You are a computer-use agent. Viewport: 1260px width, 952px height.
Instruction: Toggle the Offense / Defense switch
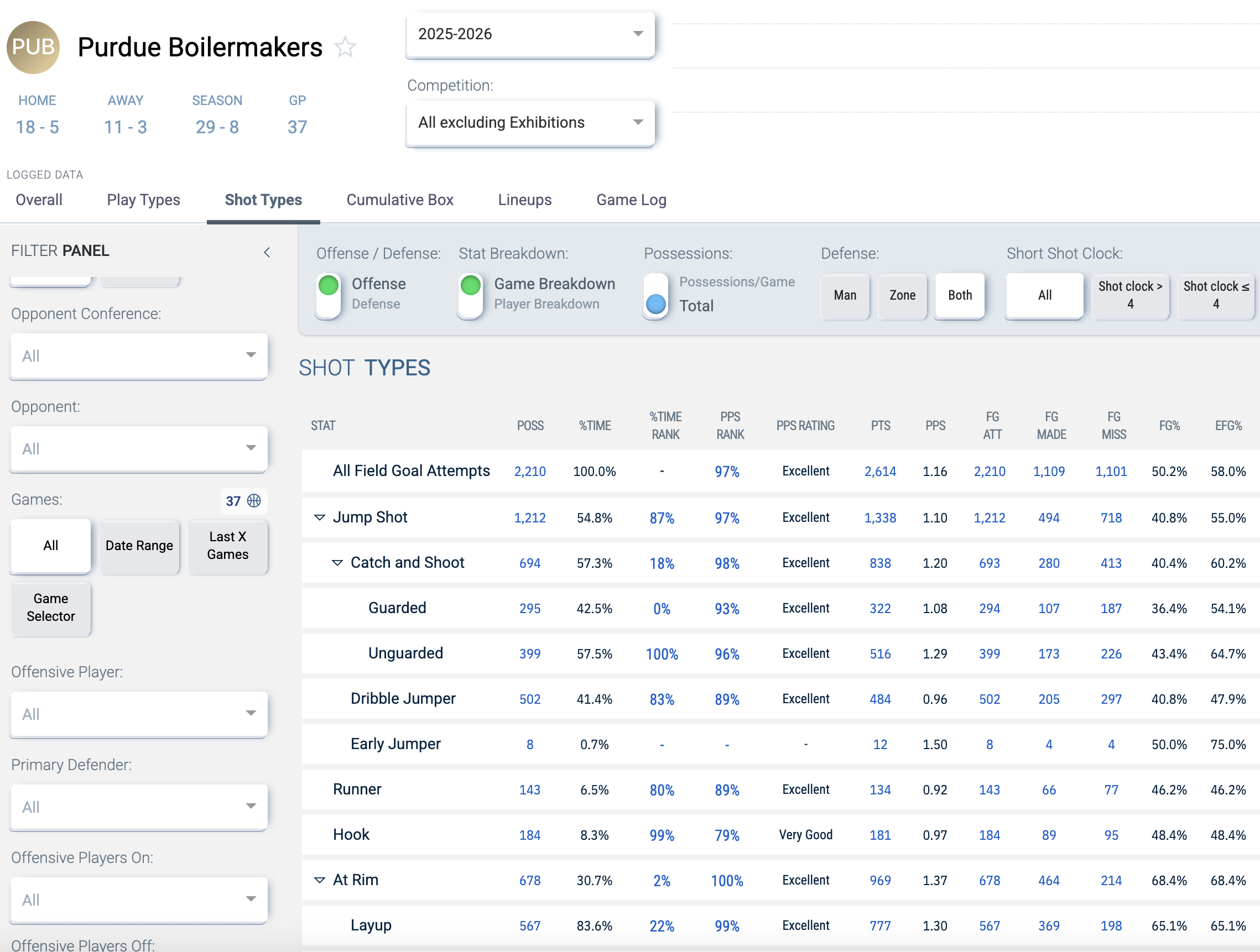pyautogui.click(x=329, y=295)
